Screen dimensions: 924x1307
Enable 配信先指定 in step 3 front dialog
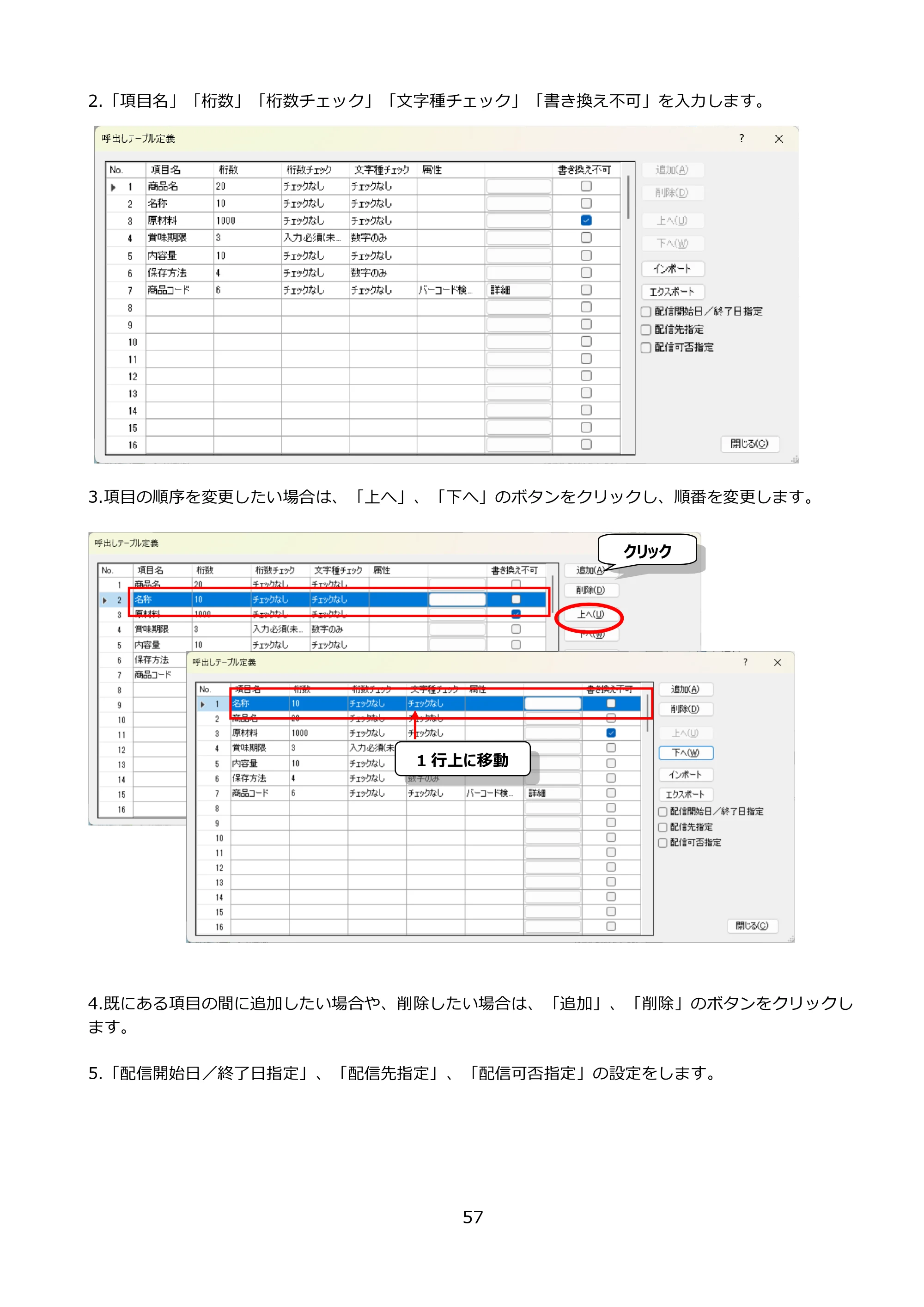point(662,827)
